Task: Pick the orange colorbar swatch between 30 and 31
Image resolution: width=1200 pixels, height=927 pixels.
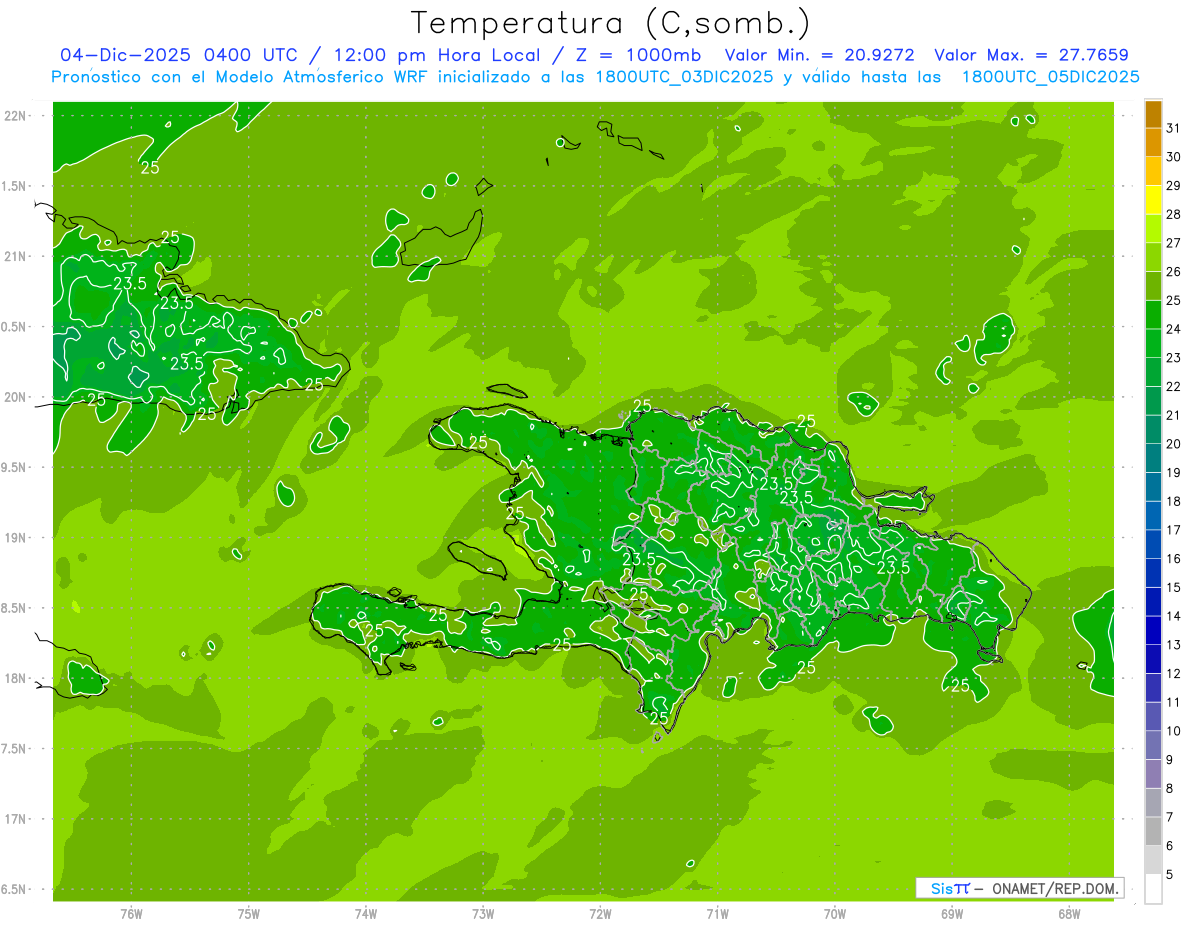Action: pyautogui.click(x=1153, y=143)
